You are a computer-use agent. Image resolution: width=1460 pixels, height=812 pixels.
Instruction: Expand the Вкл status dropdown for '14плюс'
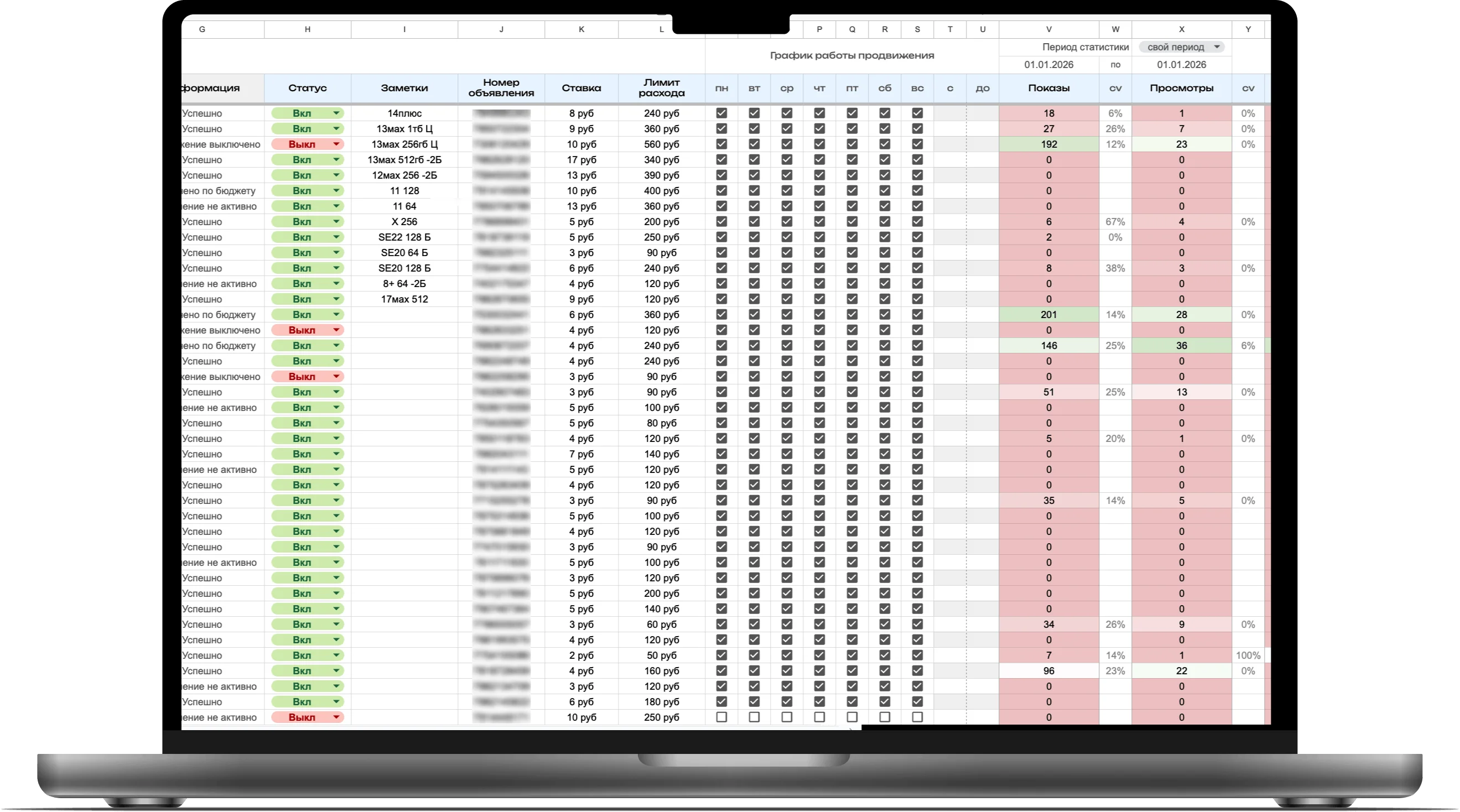[x=336, y=113]
